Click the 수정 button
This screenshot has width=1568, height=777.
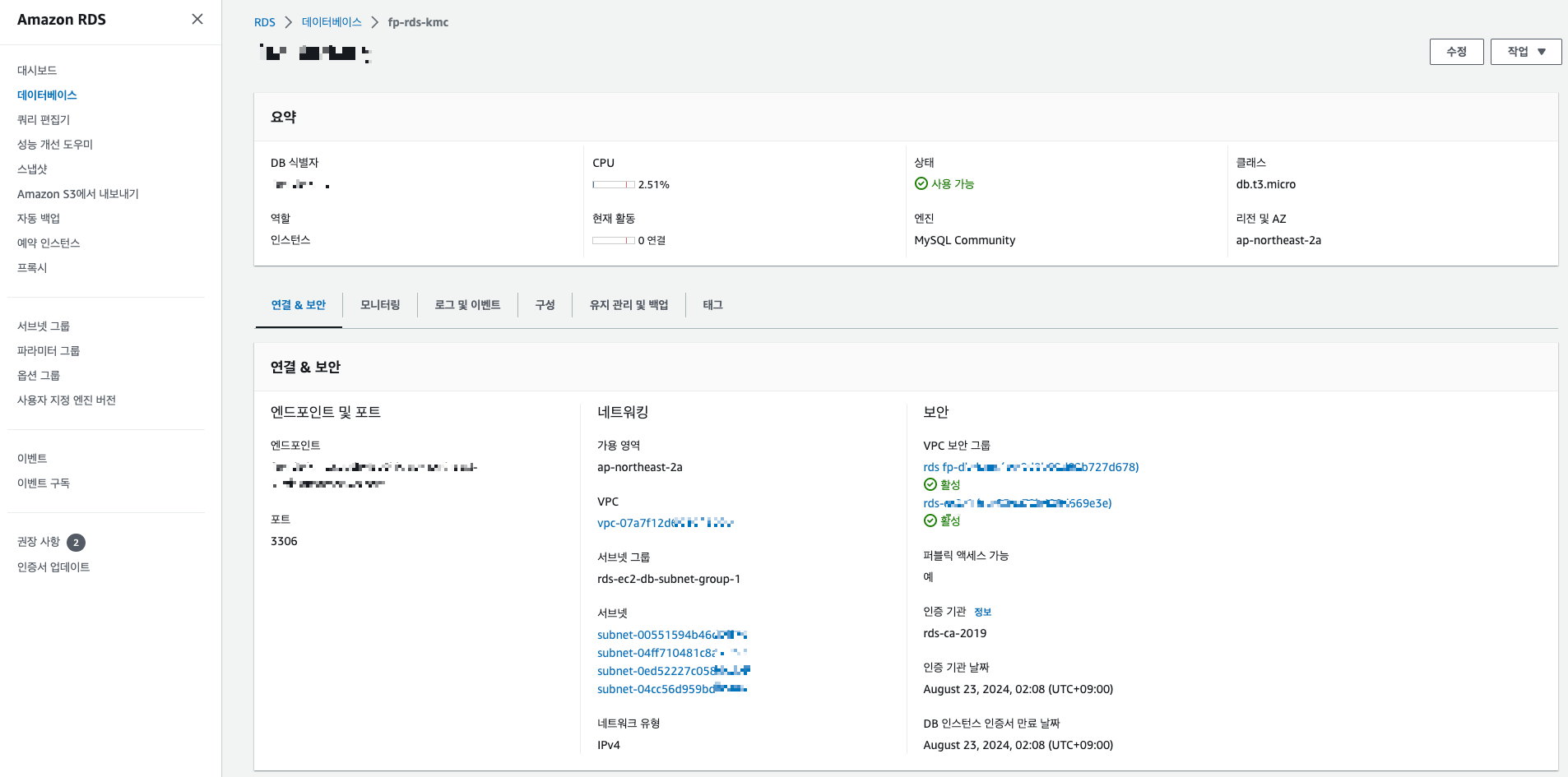(x=1456, y=52)
